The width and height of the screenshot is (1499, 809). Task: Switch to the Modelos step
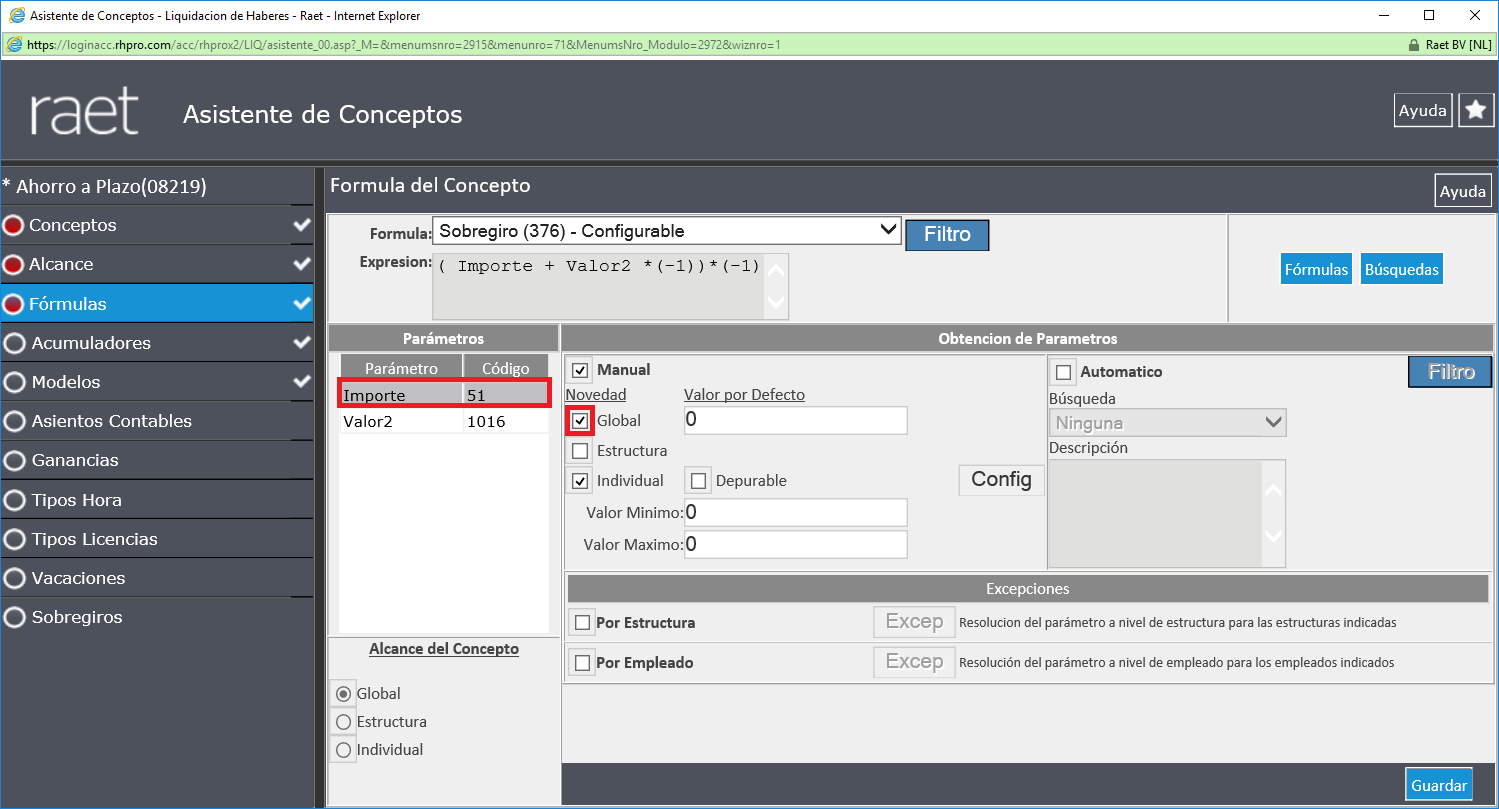pos(158,382)
